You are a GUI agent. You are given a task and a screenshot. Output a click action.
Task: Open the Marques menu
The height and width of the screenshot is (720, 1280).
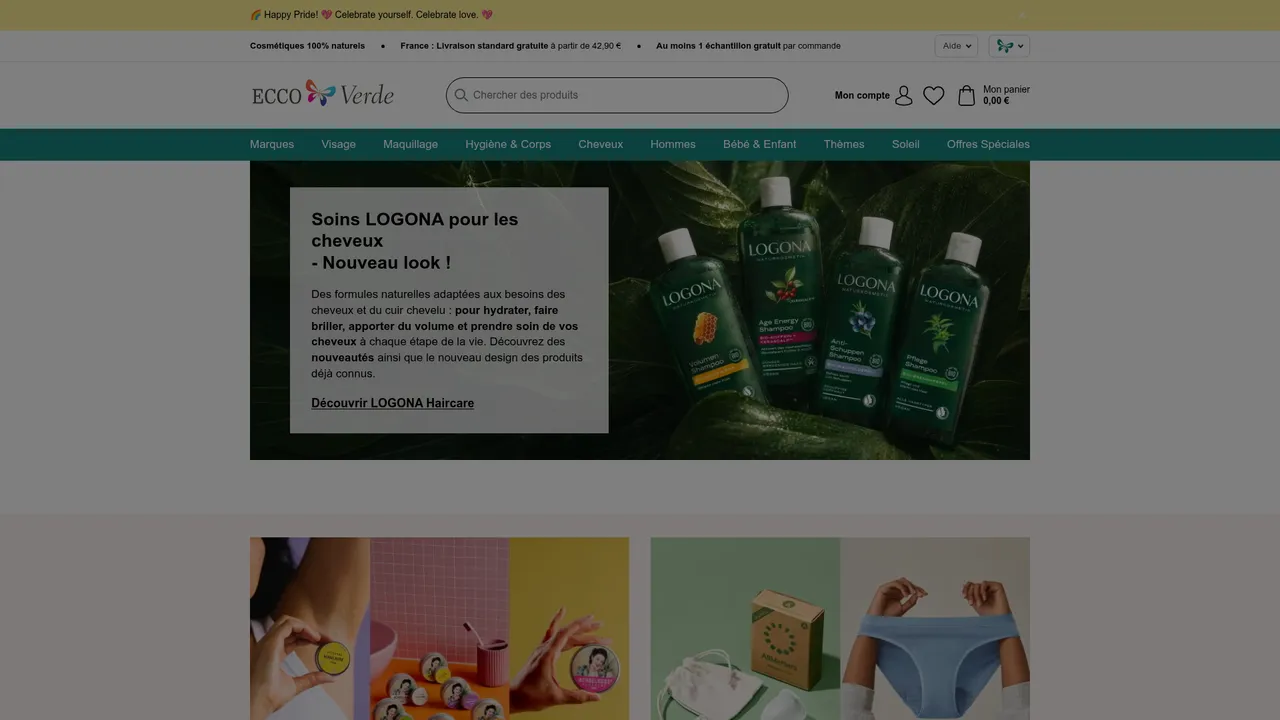point(272,144)
